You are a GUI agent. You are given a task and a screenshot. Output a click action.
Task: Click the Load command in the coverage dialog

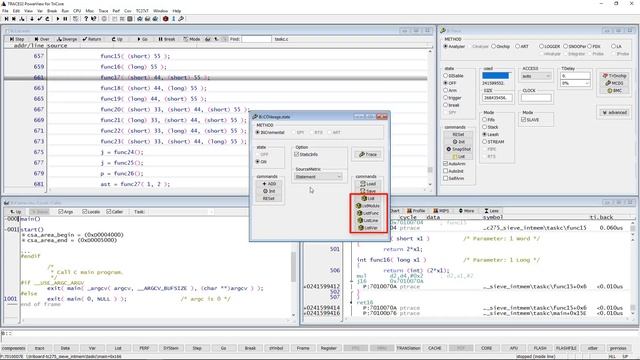(368, 184)
